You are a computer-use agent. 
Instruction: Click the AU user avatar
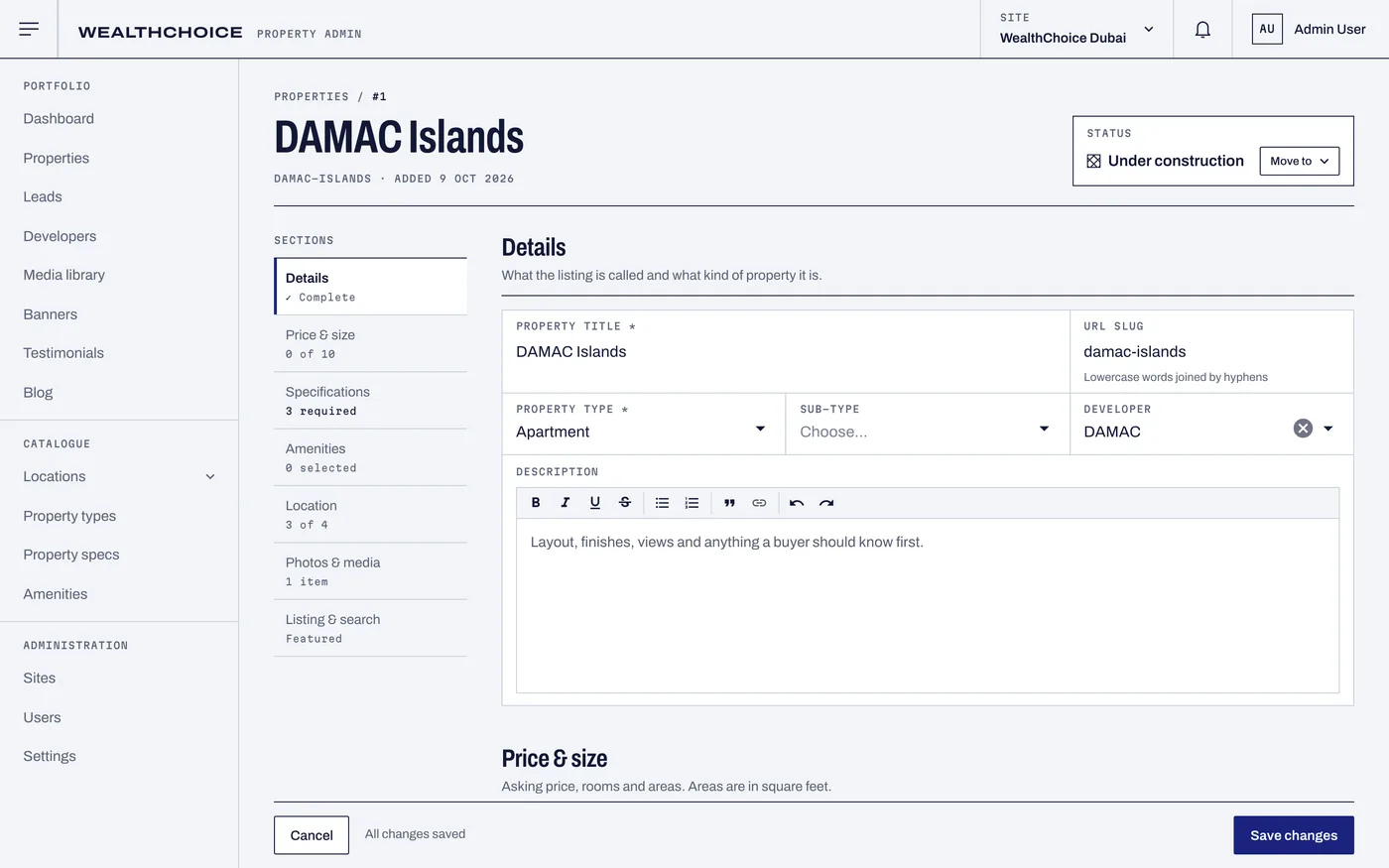tap(1267, 29)
